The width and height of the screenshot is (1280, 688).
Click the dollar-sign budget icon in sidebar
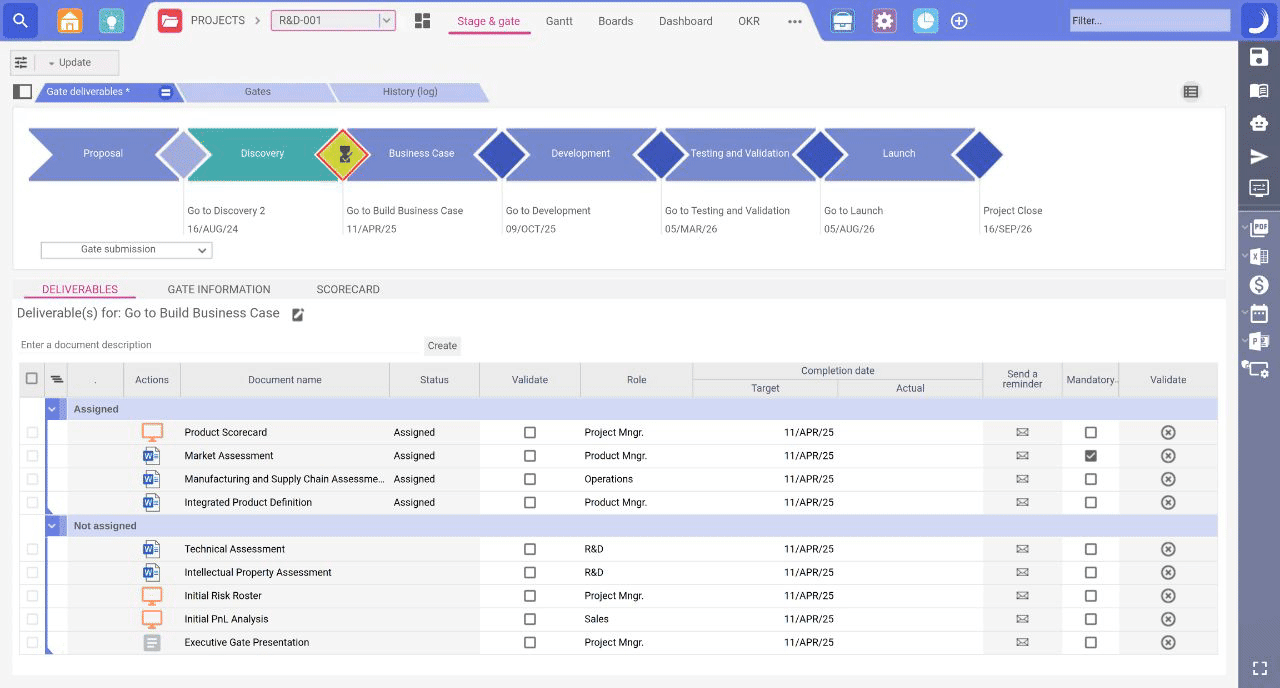[x=1259, y=285]
